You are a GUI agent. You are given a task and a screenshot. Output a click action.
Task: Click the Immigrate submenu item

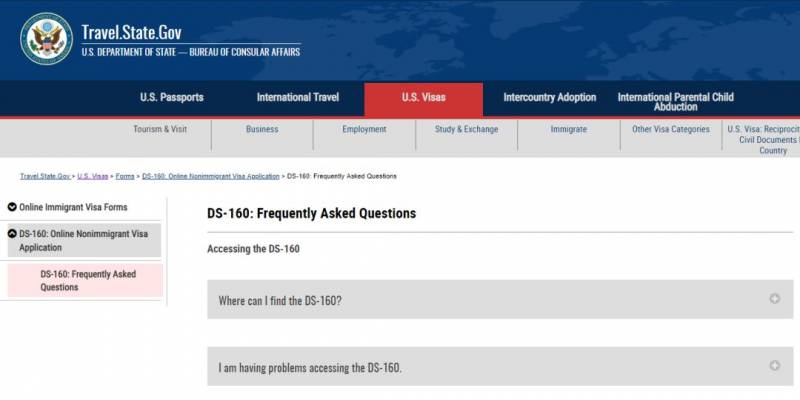coord(568,129)
